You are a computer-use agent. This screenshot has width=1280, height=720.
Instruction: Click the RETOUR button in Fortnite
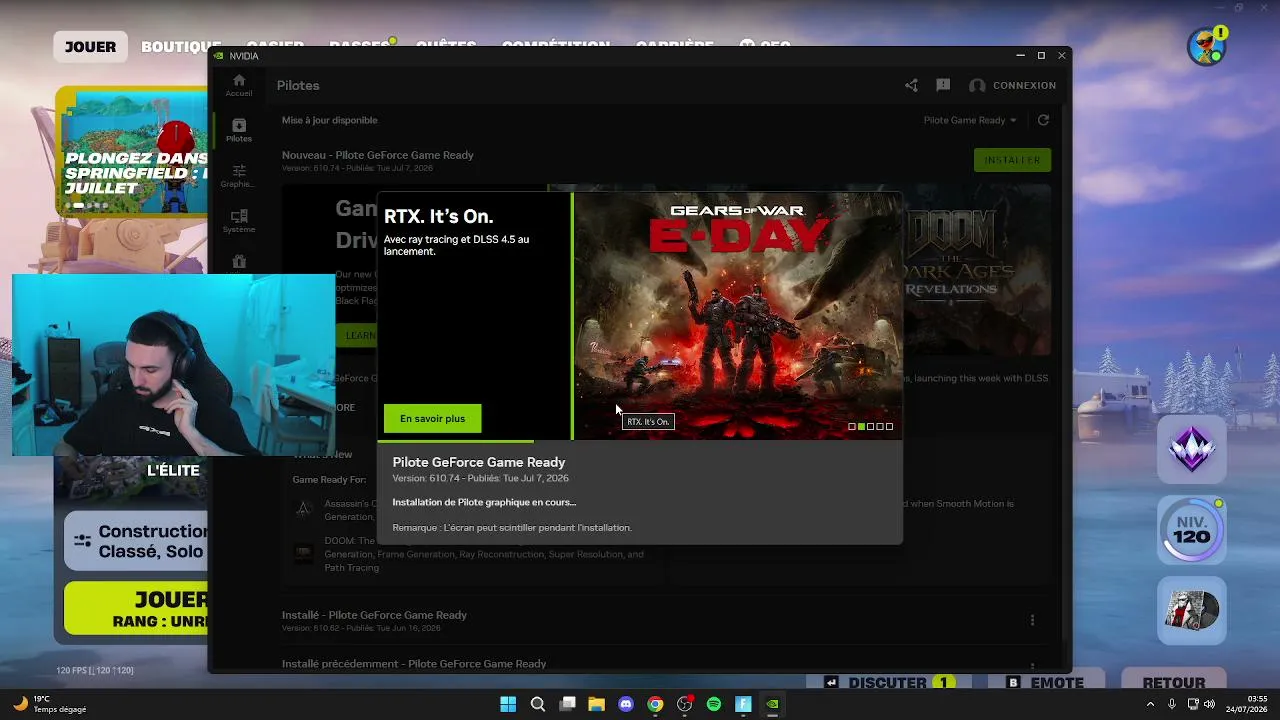[1174, 683]
